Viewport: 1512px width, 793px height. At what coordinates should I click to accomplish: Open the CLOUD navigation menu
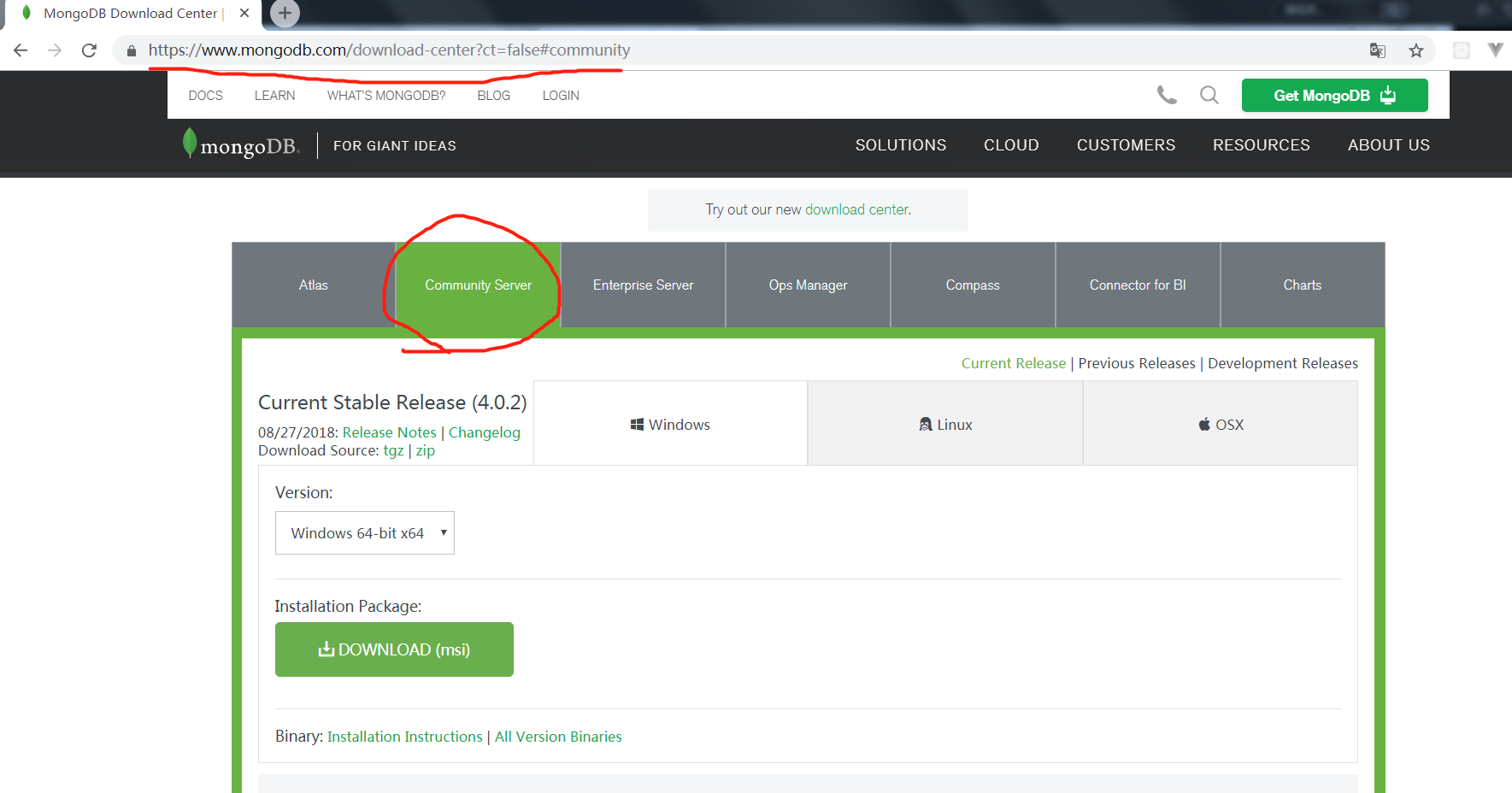click(1011, 145)
